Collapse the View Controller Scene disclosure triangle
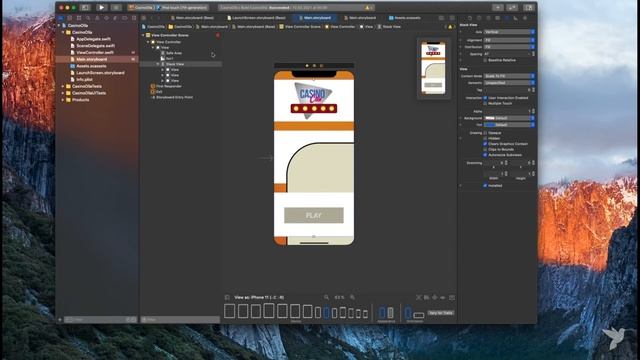 point(143,36)
